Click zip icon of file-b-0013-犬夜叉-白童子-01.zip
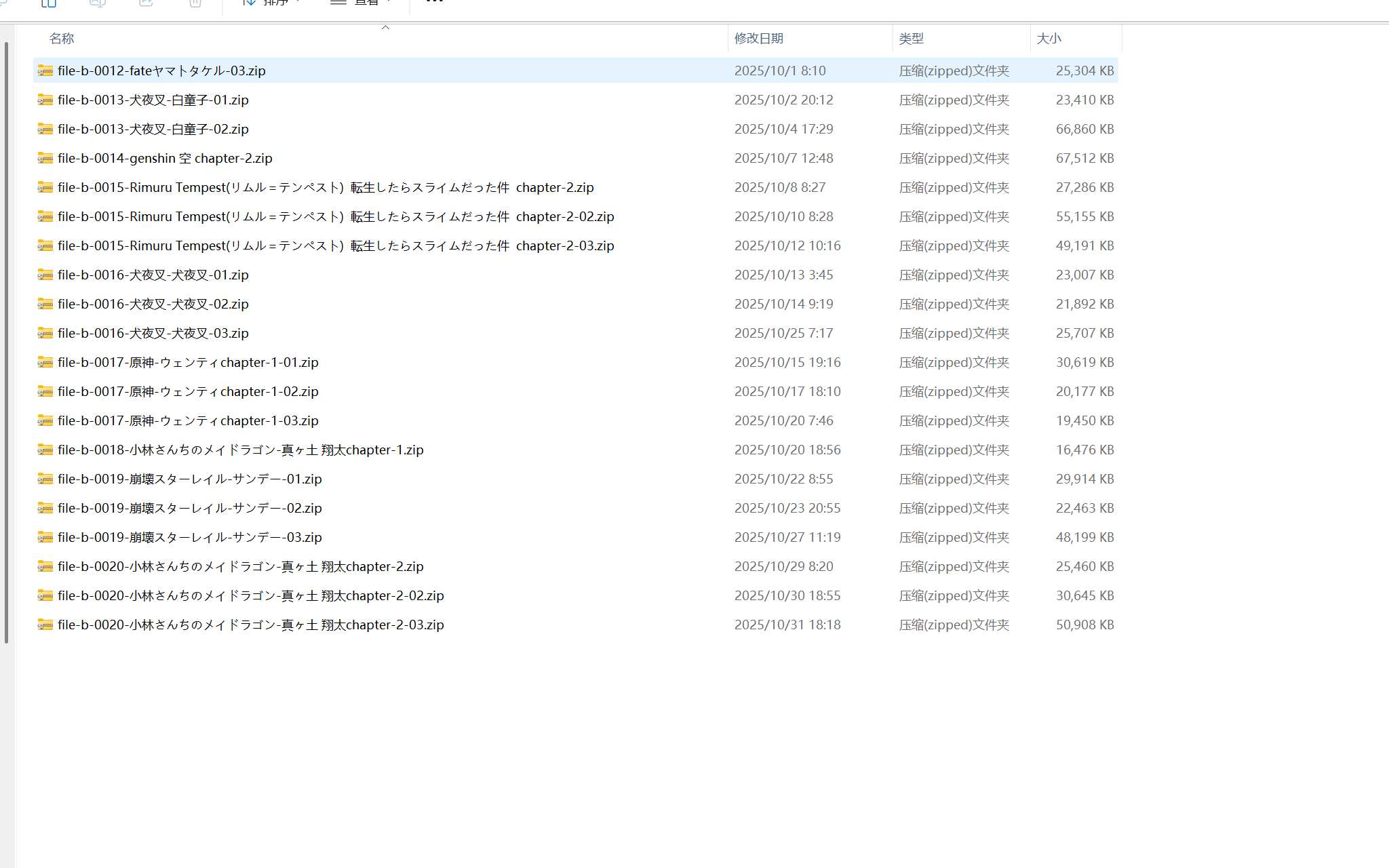The height and width of the screenshot is (868, 1389). (x=45, y=100)
